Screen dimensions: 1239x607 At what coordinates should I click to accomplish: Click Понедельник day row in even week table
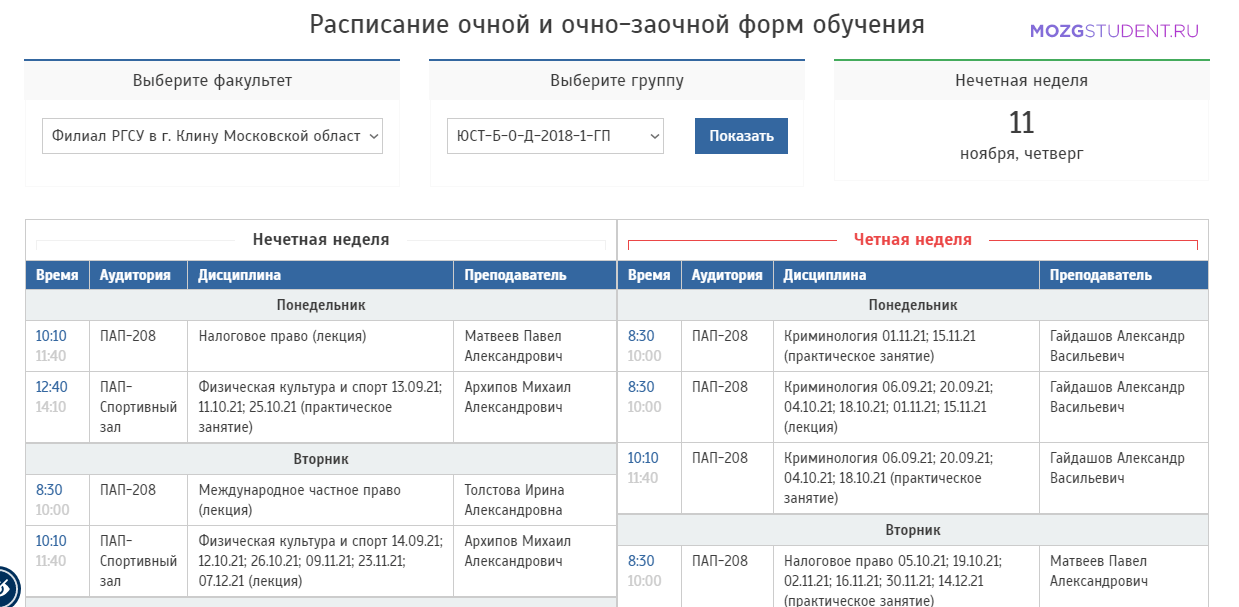pyautogui.click(x=913, y=305)
